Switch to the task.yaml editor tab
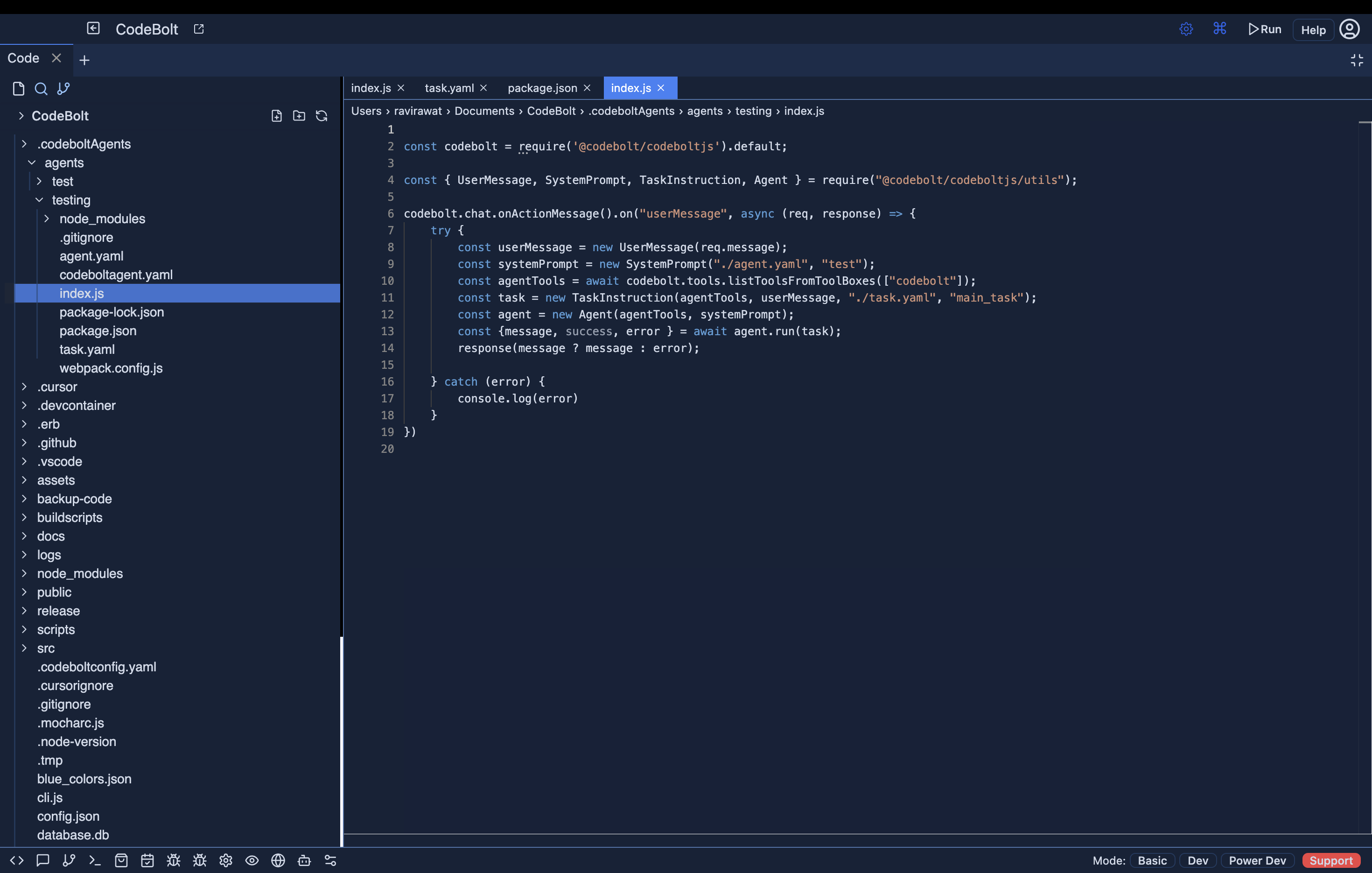The height and width of the screenshot is (873, 1372). tap(449, 88)
